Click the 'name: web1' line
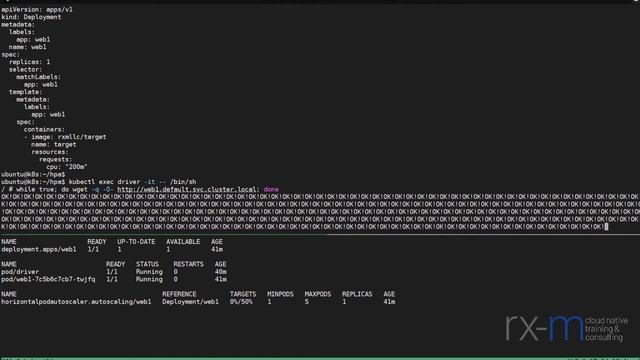This screenshot has height=360, width=640. [x=27, y=47]
